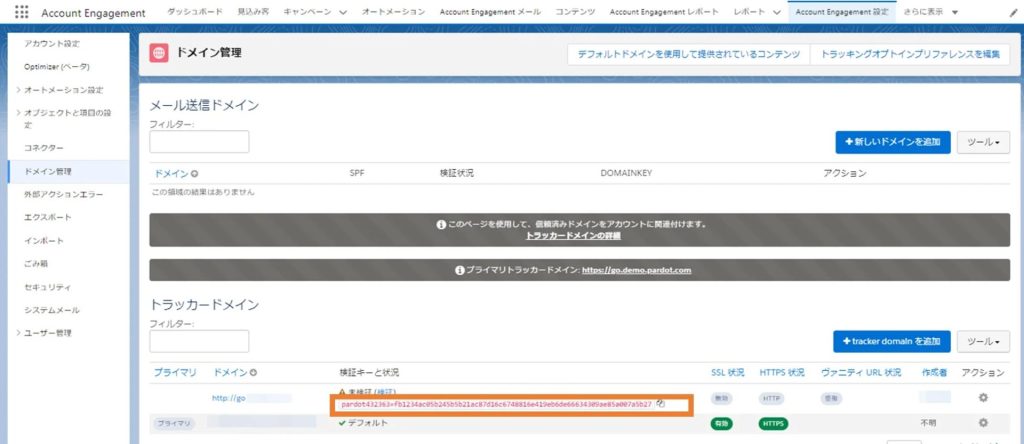Open the App Launcher grid icon
Image resolution: width=1024 pixels, height=444 pixels.
click(x=22, y=12)
